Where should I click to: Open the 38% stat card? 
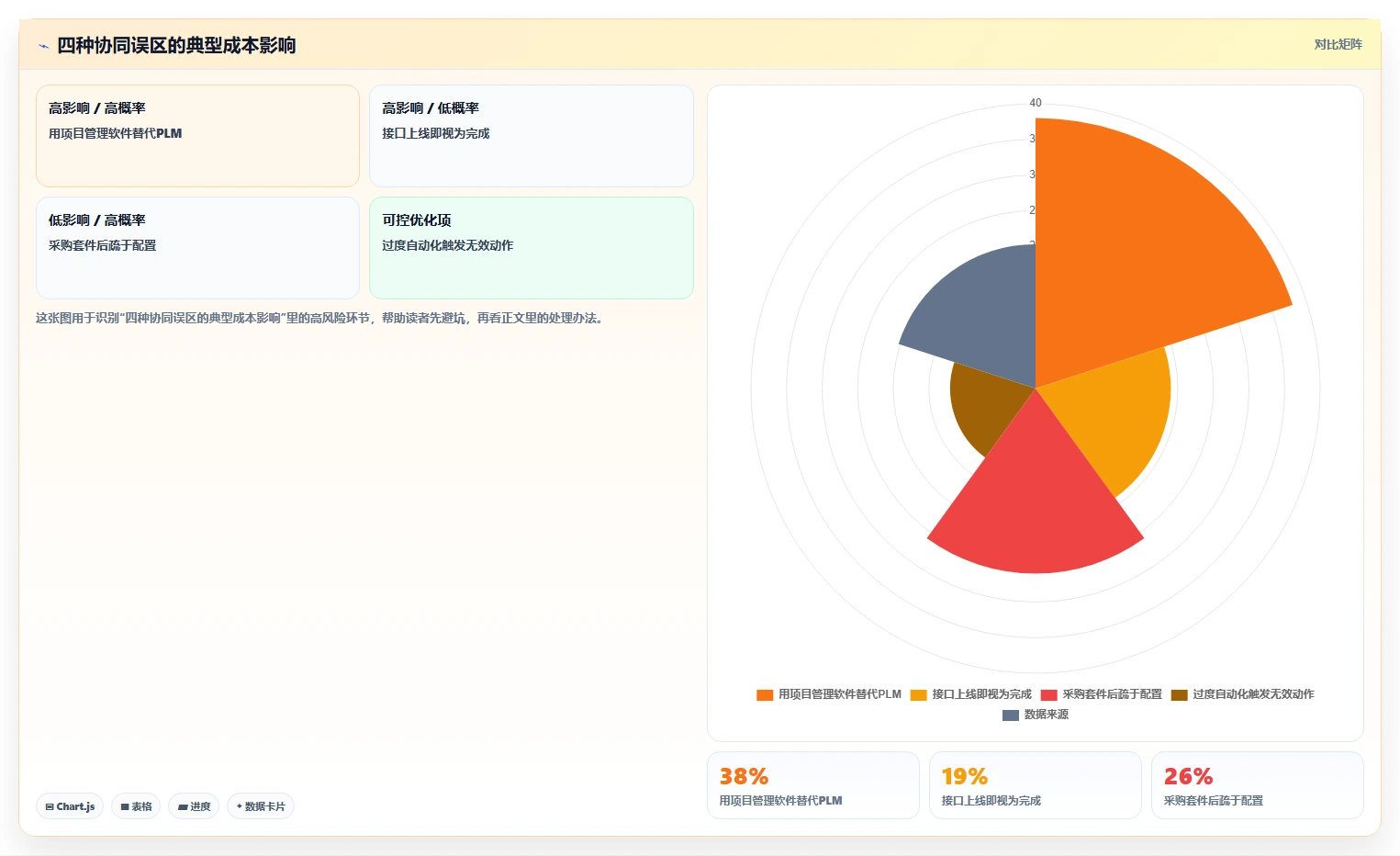tap(812, 785)
